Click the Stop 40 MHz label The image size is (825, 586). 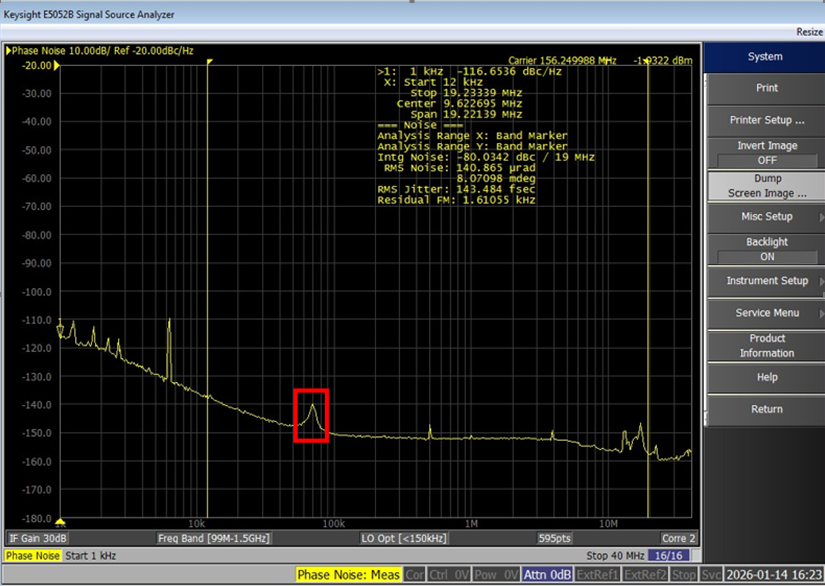pyautogui.click(x=615, y=556)
